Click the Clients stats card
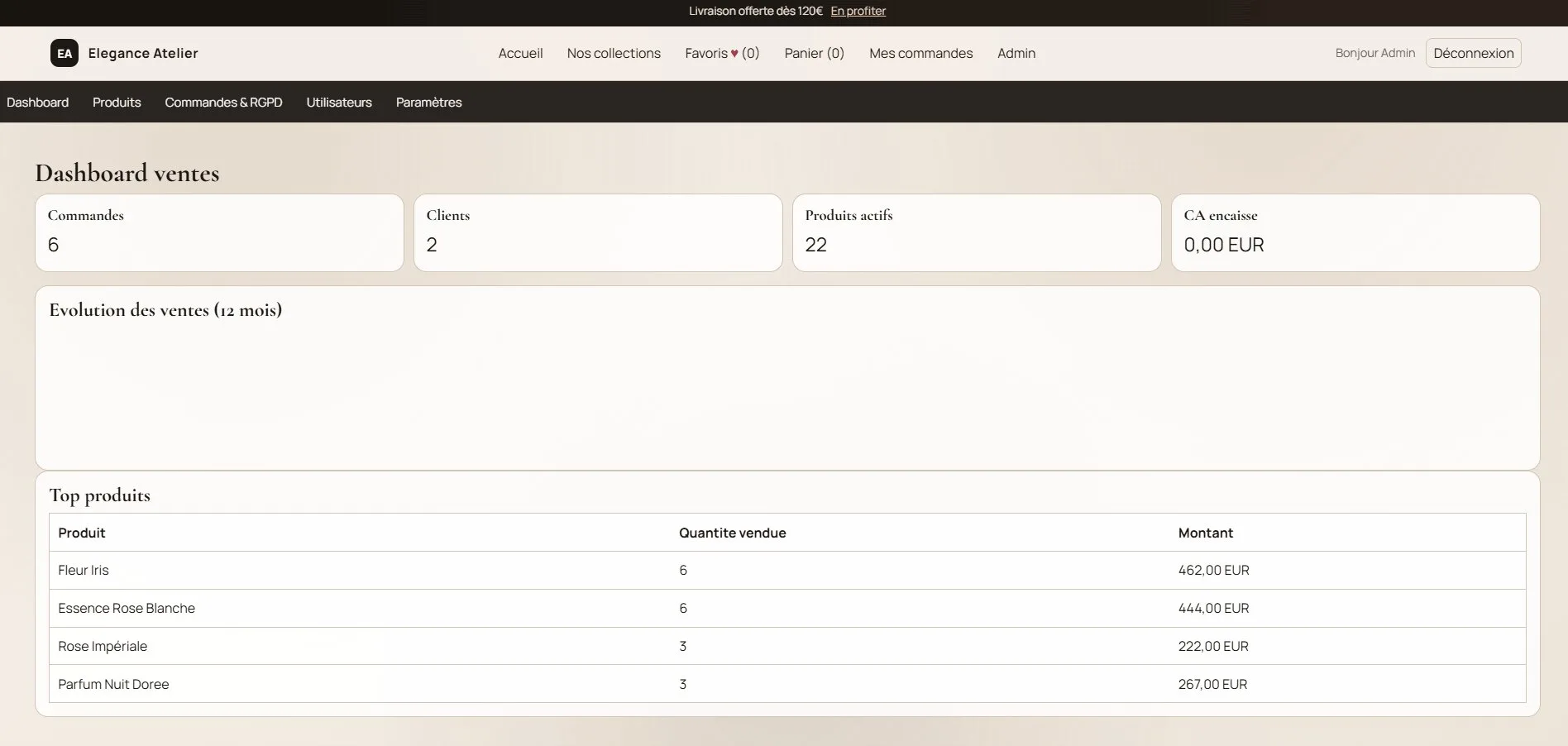 pyautogui.click(x=597, y=232)
